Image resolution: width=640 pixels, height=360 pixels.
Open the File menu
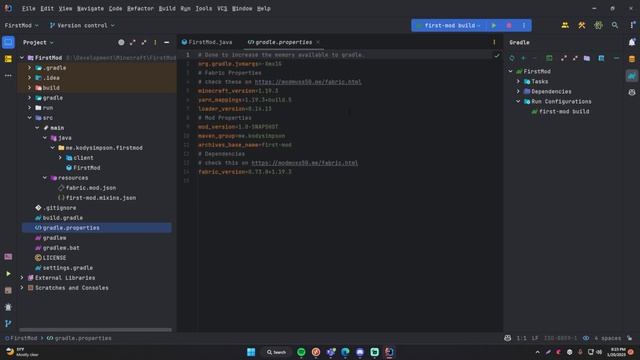tap(28, 8)
